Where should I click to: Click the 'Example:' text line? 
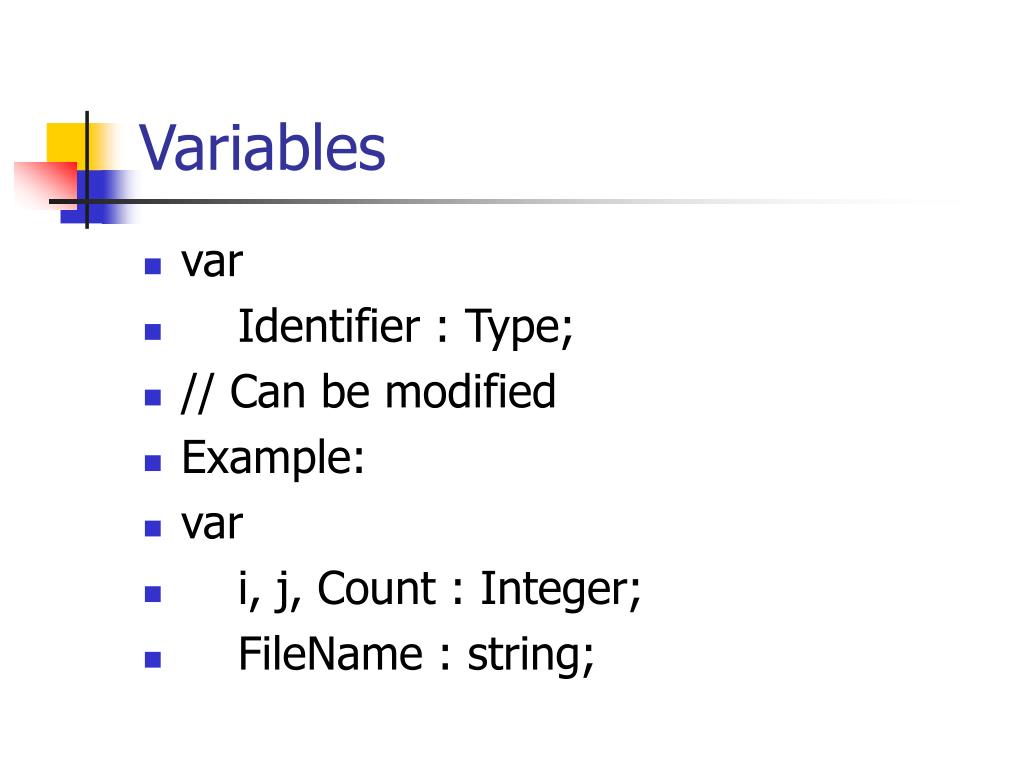pyautogui.click(x=273, y=458)
